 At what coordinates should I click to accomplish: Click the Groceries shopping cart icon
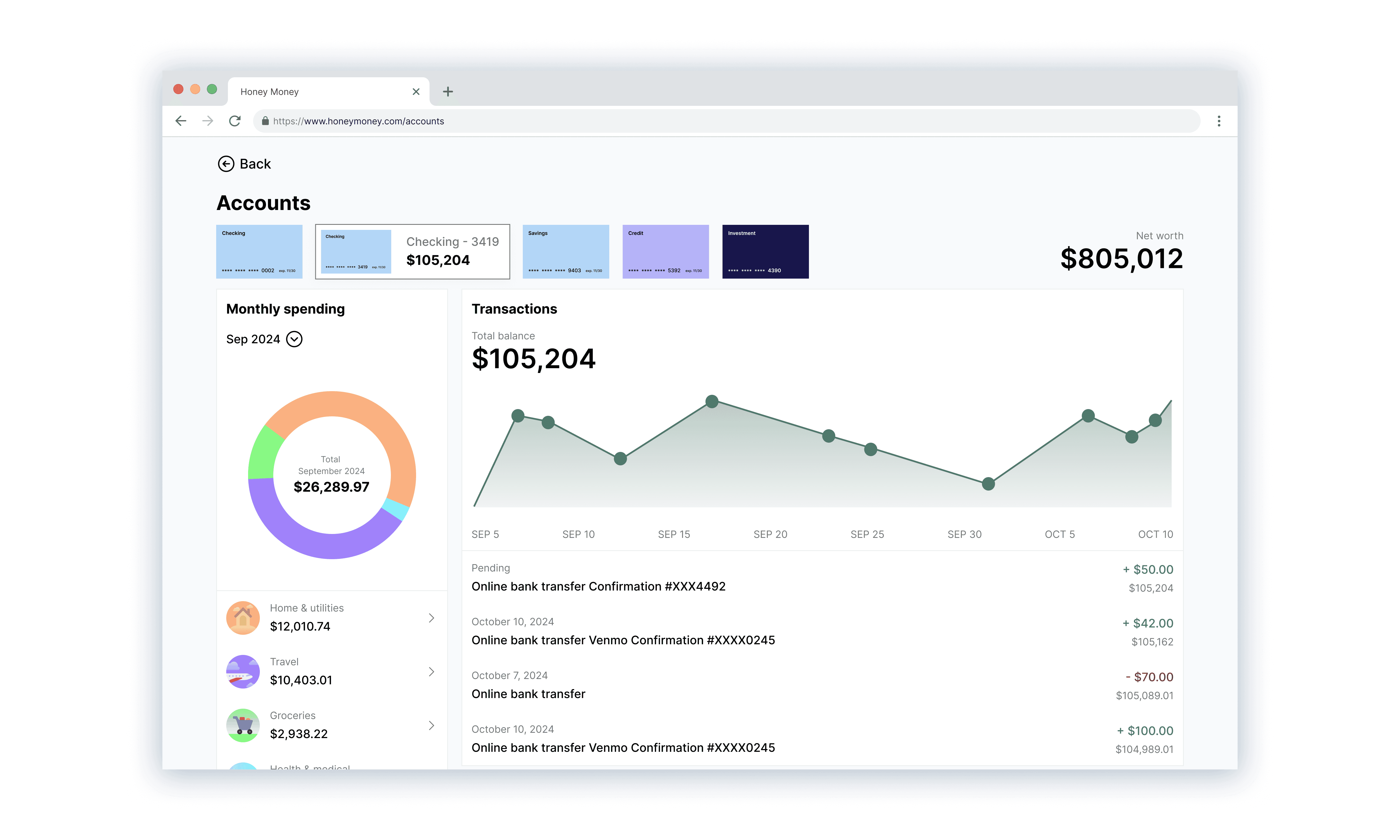coord(243,725)
